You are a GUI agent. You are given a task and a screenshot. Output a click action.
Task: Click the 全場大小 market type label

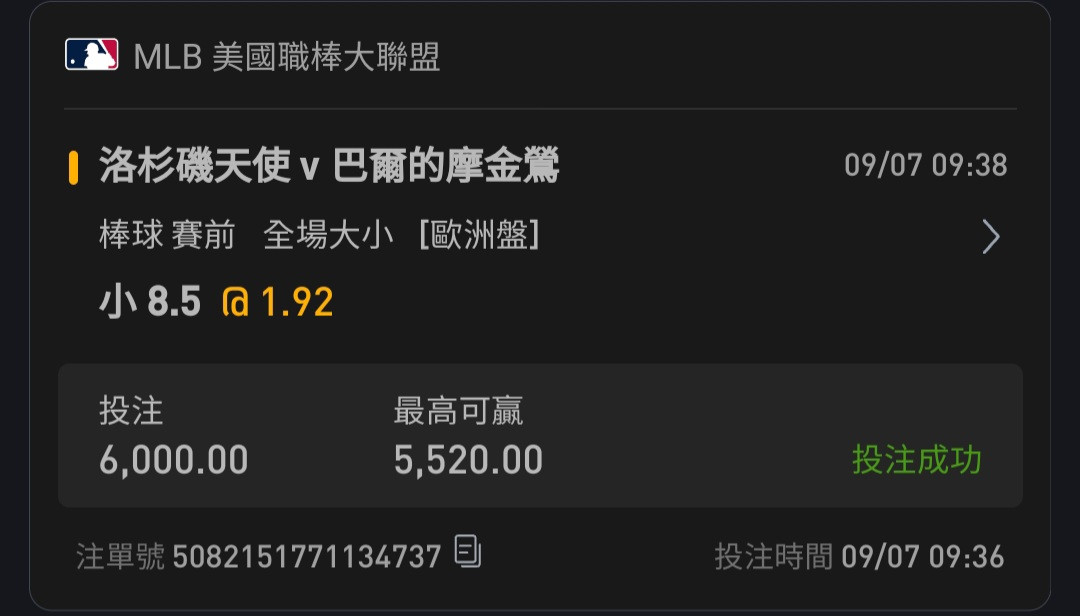point(329,236)
